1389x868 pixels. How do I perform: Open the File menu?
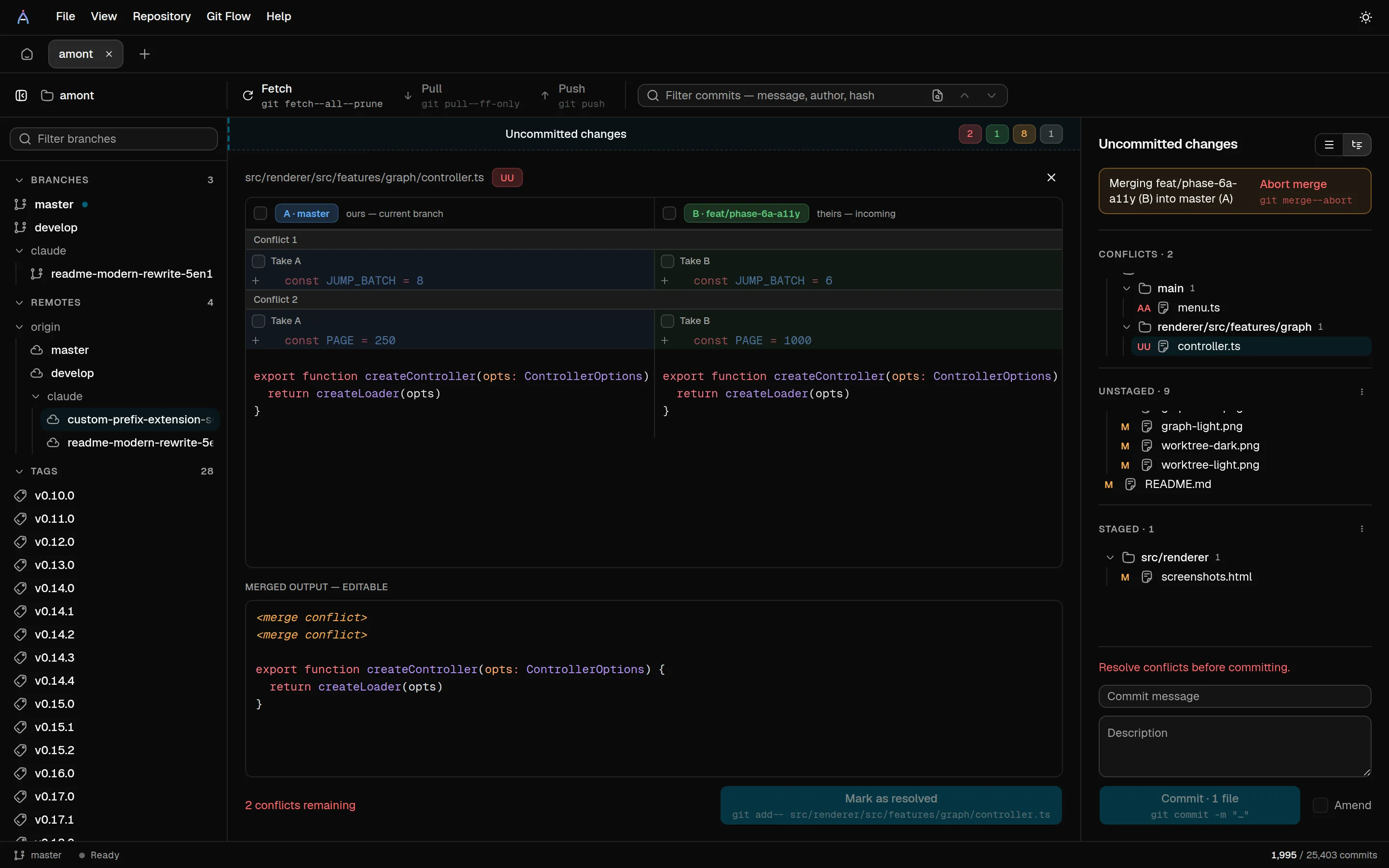point(66,17)
